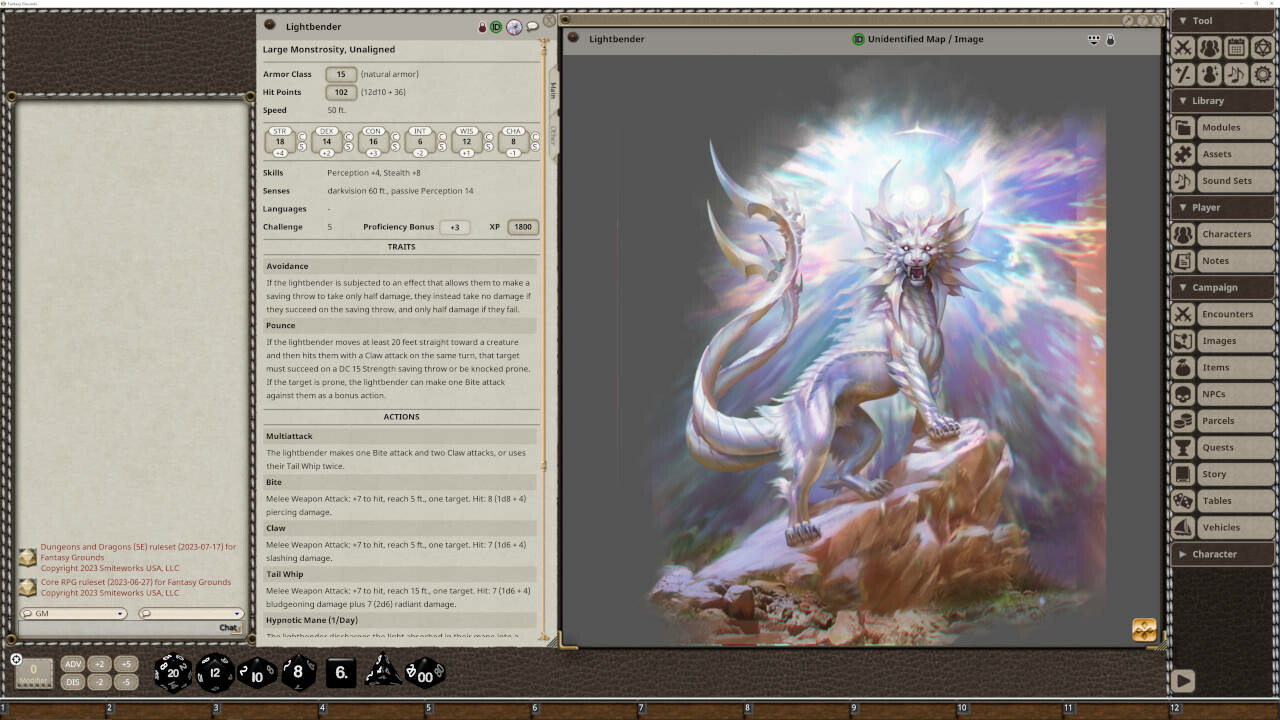Viewport: 1280px width, 720px height.
Task: Open the NPCs list from the sidebar
Action: click(1219, 394)
